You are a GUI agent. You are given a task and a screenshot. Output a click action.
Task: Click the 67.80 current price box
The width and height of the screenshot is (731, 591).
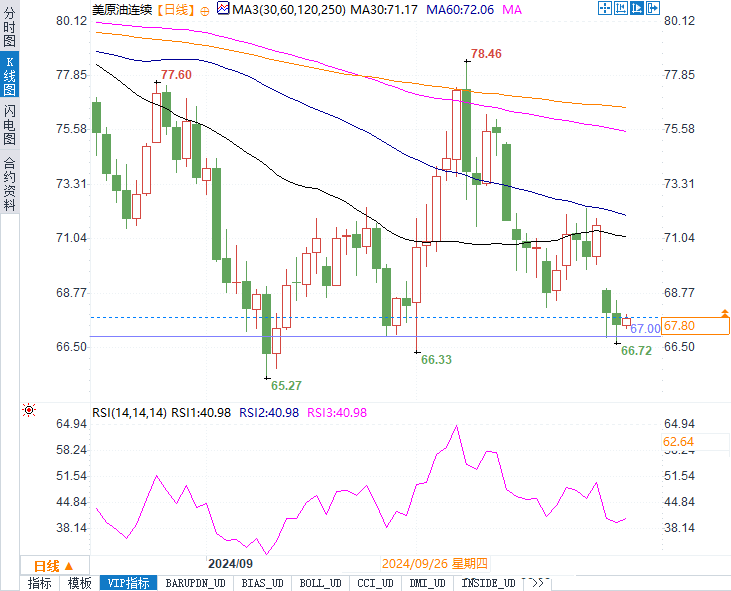696,325
